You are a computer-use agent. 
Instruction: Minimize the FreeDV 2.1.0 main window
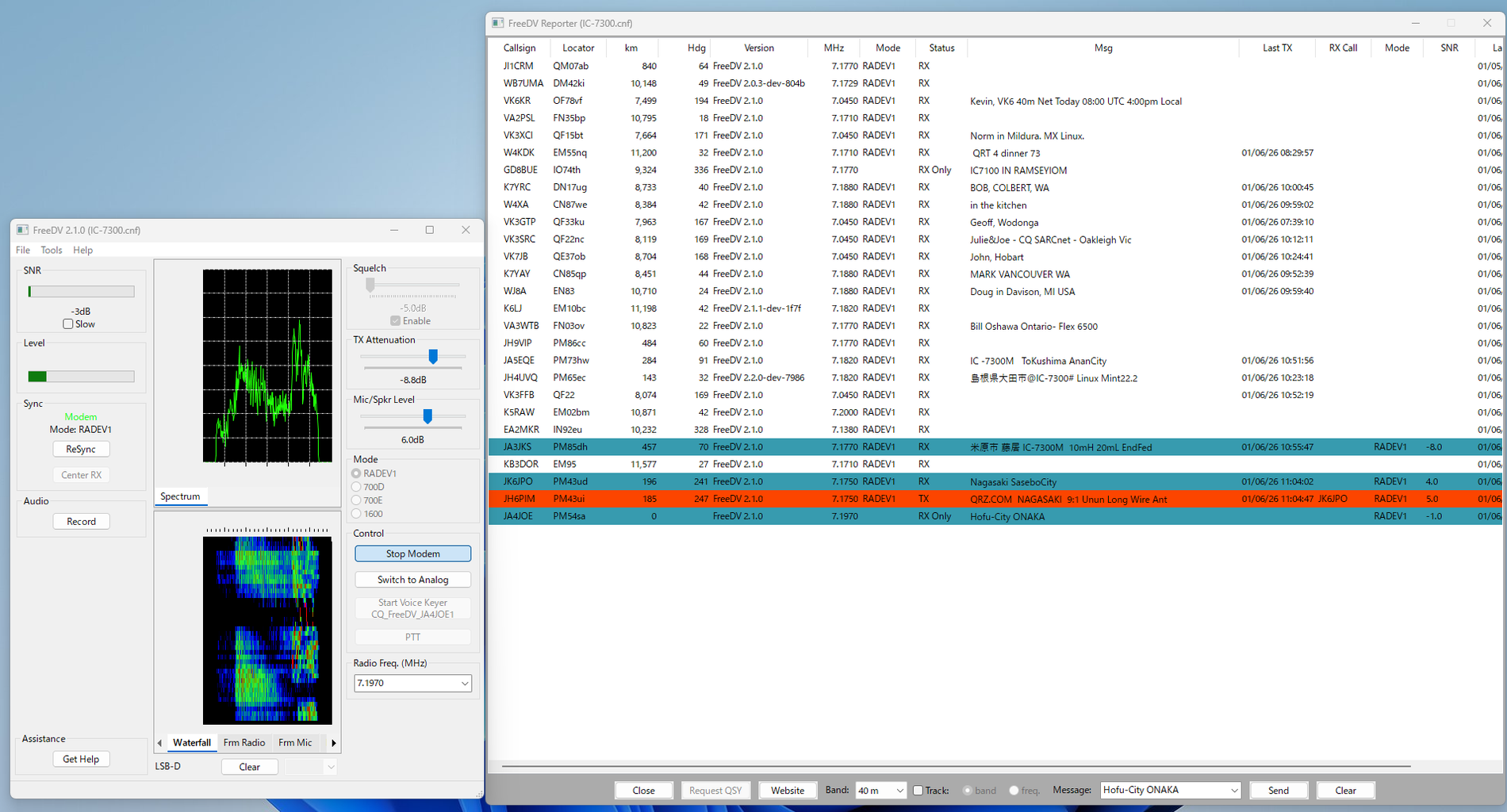[x=393, y=230]
